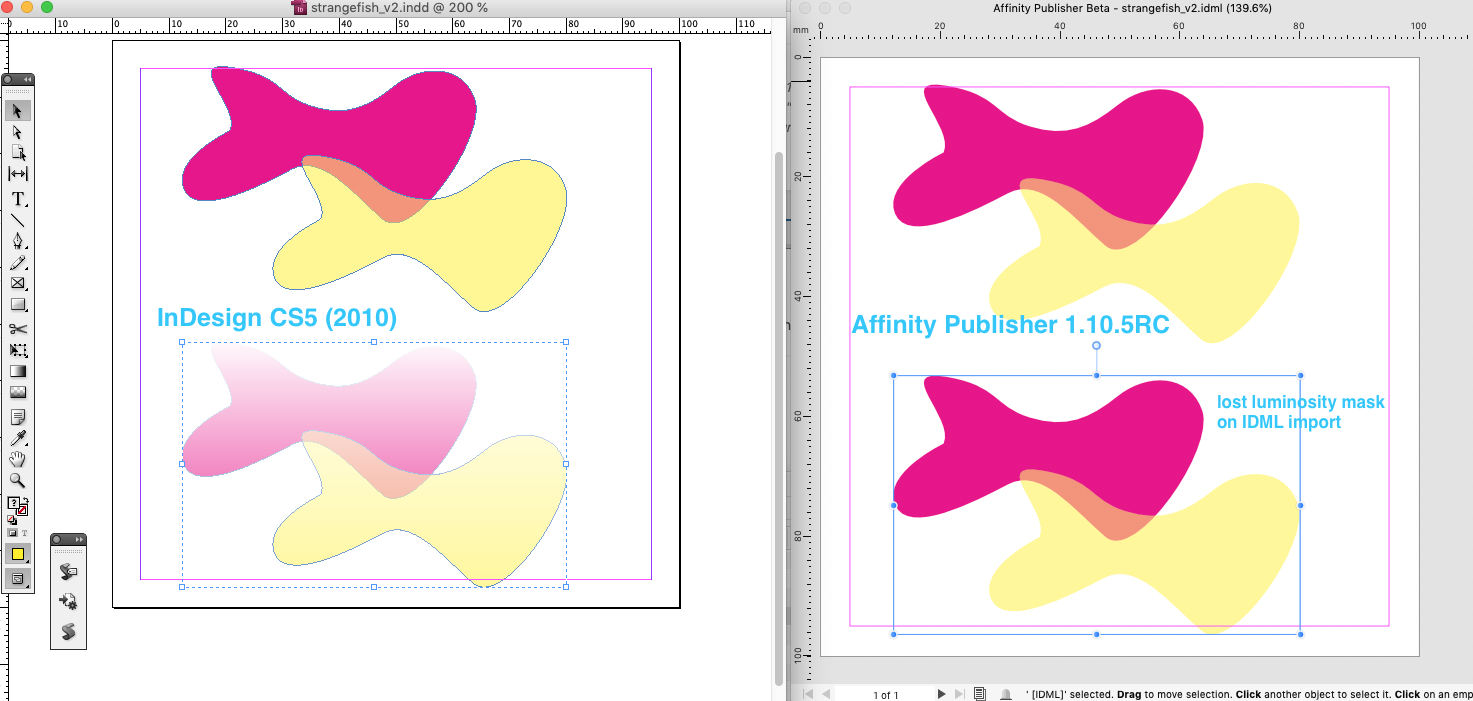This screenshot has height=701, width=1473.
Task: Click 'lost luminosity mask' annotation text
Action: point(1300,402)
